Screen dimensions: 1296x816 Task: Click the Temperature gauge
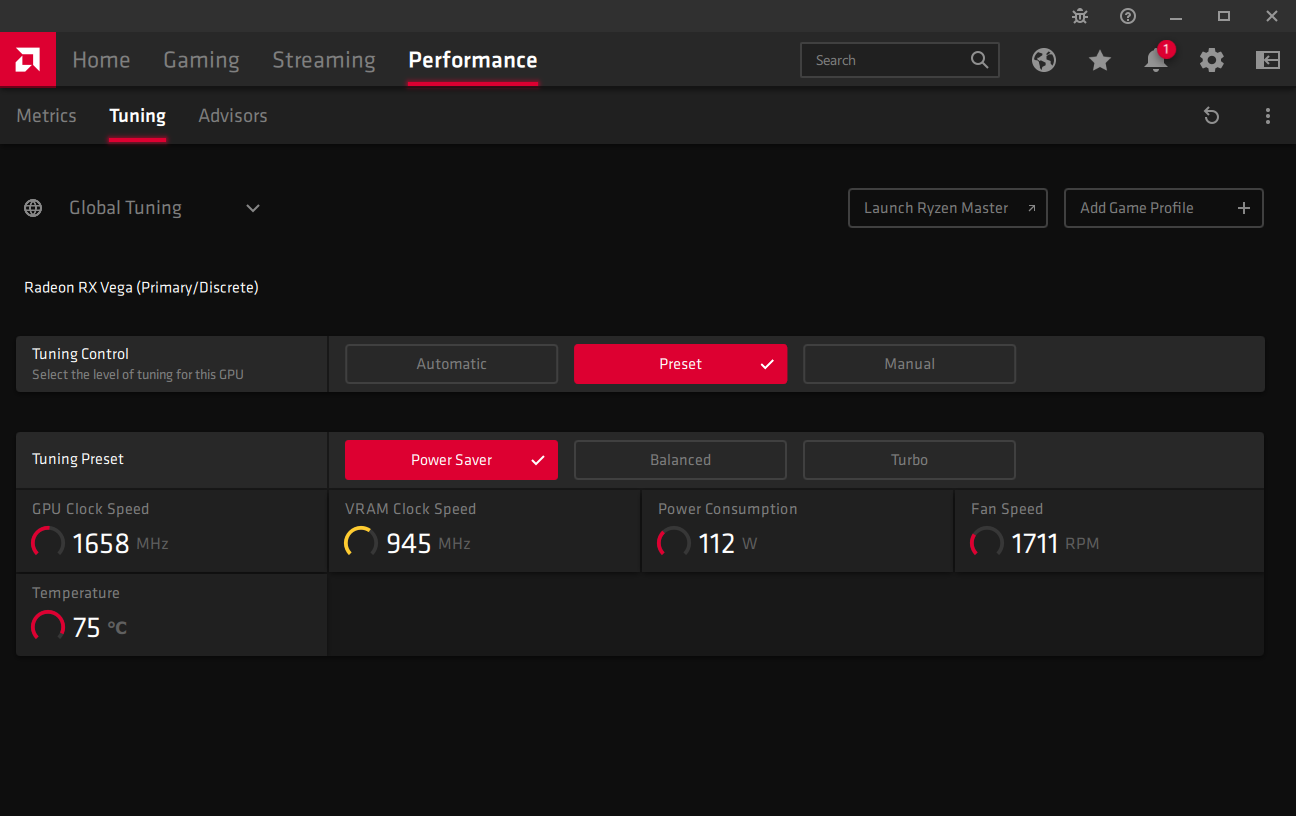click(48, 627)
